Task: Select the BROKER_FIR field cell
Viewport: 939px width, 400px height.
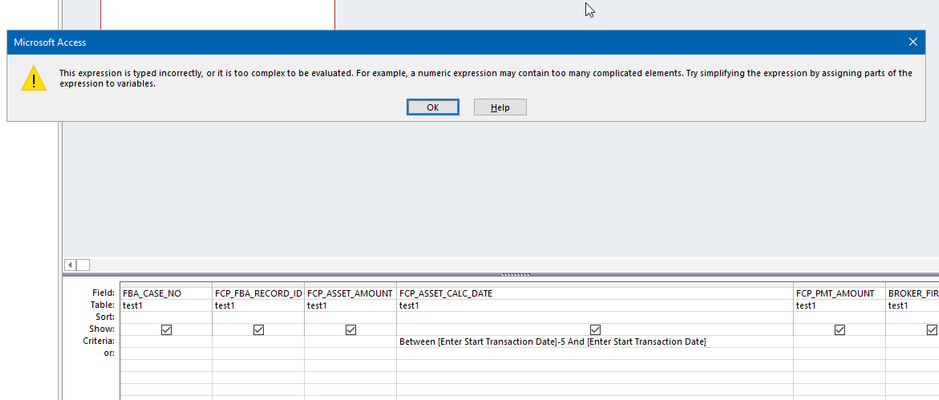Action: [913, 293]
